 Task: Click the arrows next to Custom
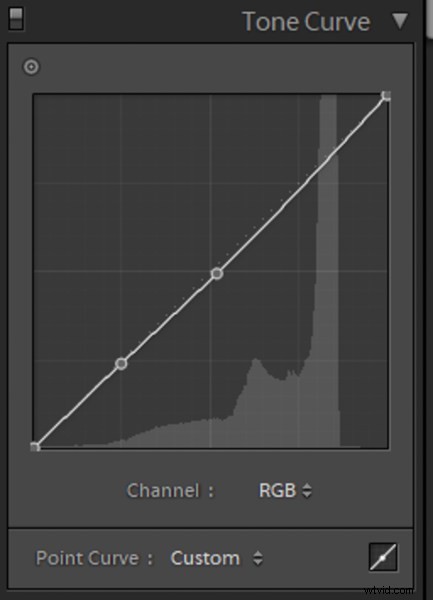click(x=258, y=558)
